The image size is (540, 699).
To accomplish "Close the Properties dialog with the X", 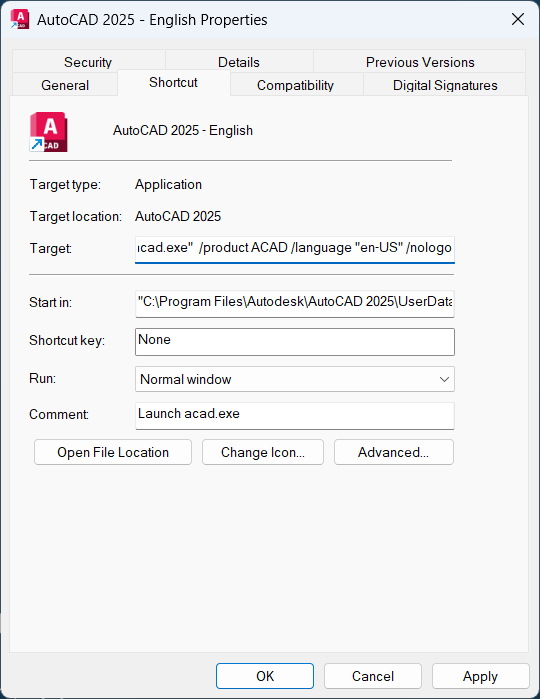I will coord(518,19).
